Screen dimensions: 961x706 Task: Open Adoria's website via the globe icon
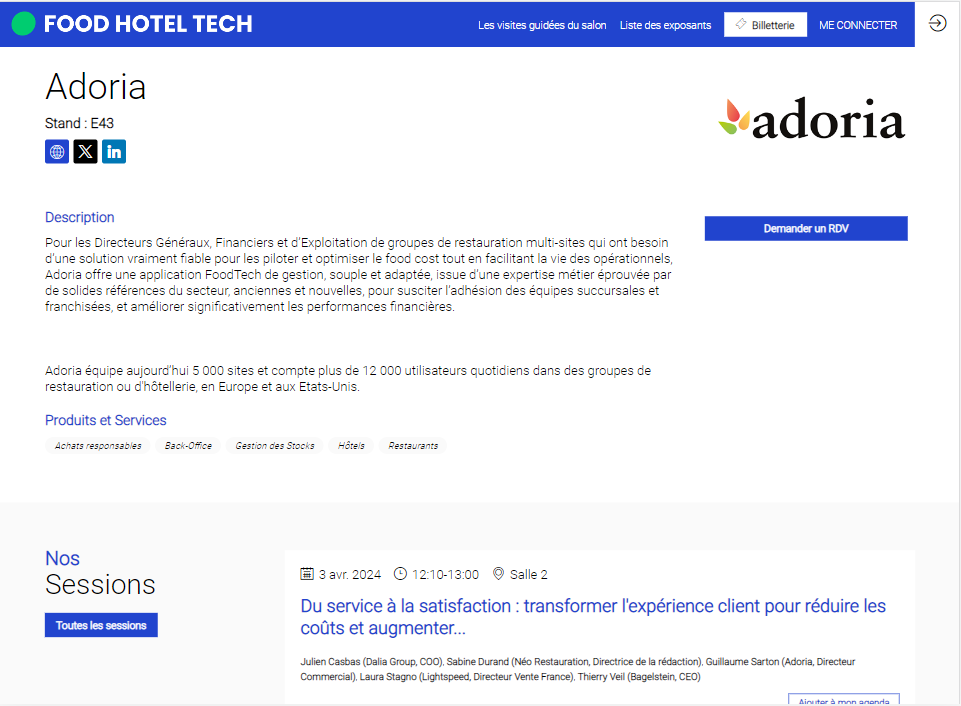[57, 151]
